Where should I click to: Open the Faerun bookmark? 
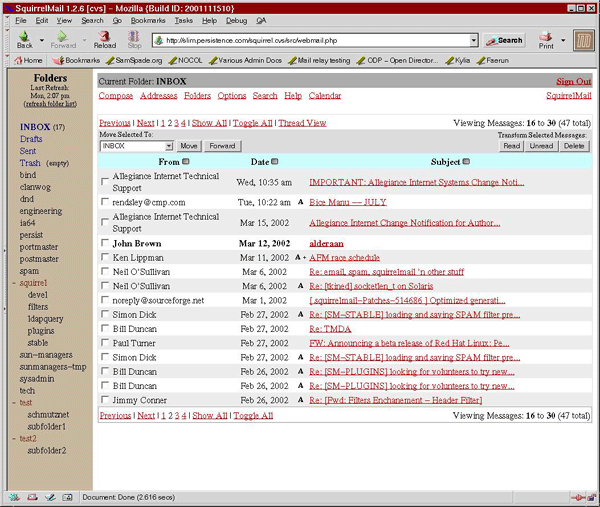click(493, 60)
